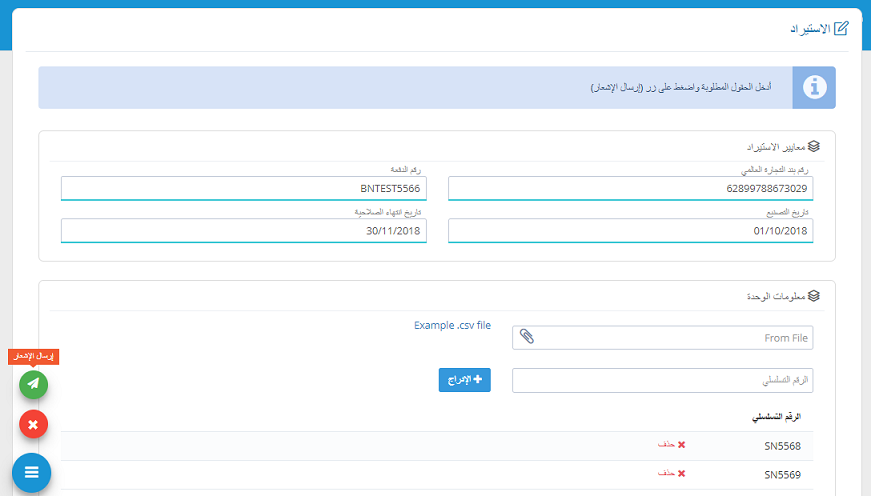Viewport: 871px width, 496px height.
Task: Focus the الرقم التسلسلي serial number field
Action: pyautogui.click(x=662, y=381)
